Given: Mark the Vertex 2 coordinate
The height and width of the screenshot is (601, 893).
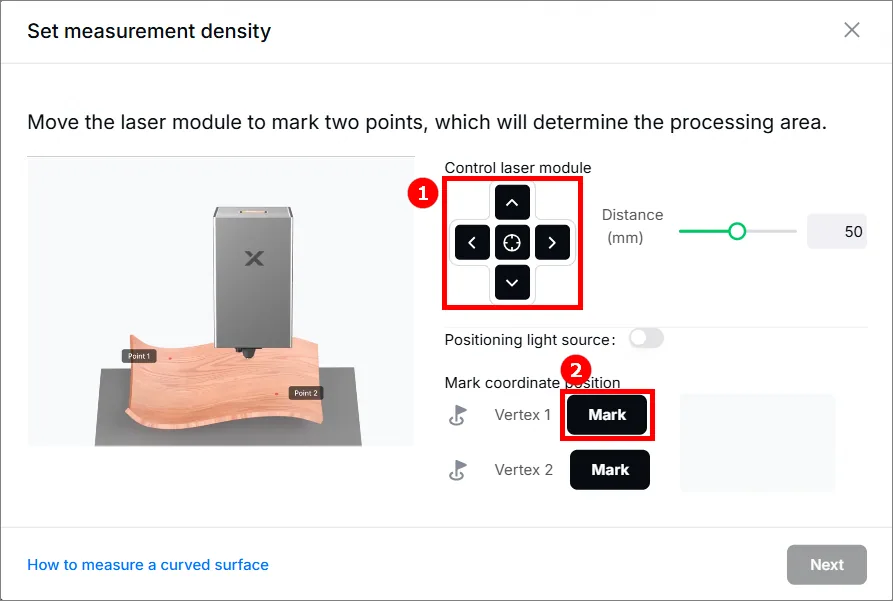Looking at the screenshot, I should coord(609,470).
